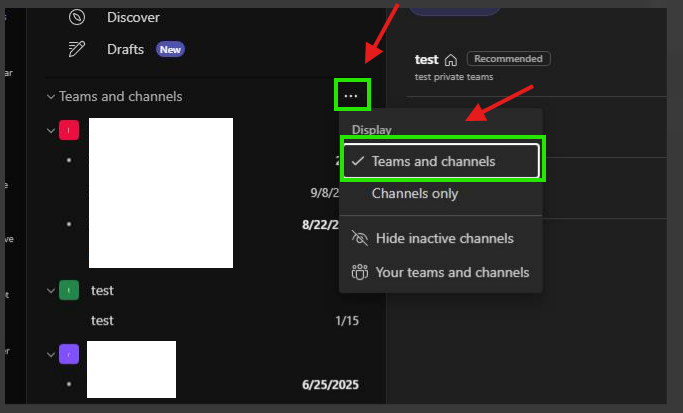Open the Drafts section
683x413 pixels.
point(125,50)
